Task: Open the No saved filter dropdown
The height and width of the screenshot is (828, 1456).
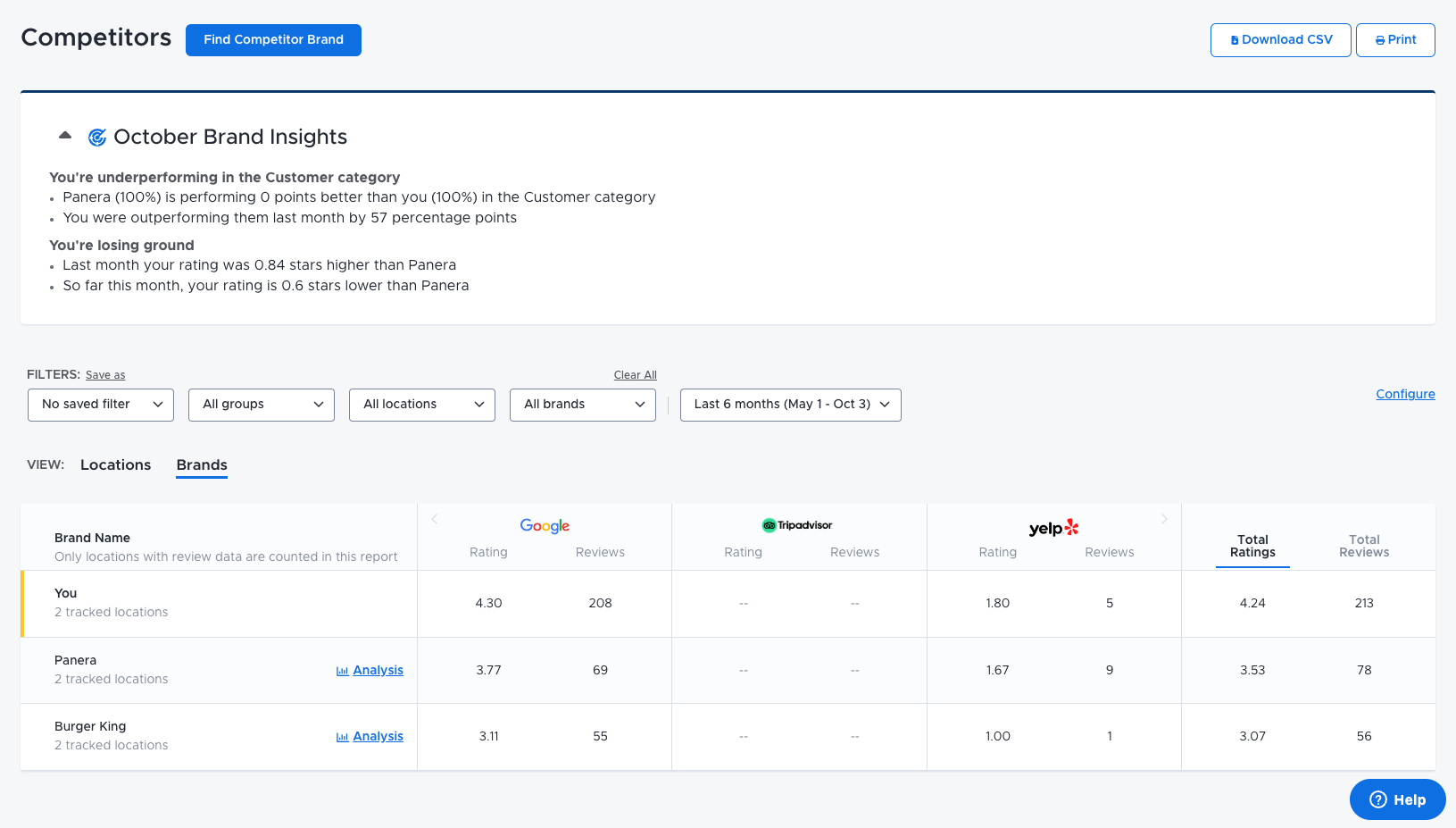Action: click(x=101, y=405)
